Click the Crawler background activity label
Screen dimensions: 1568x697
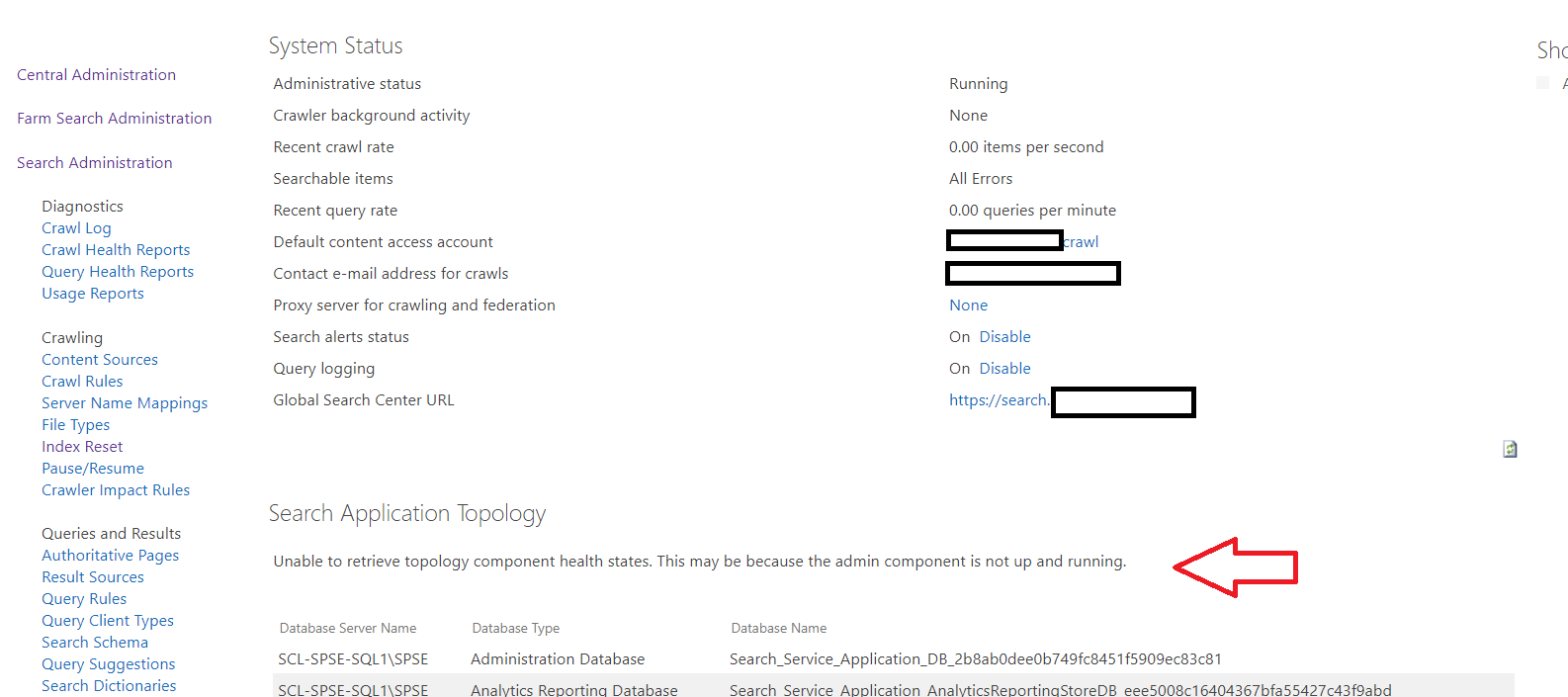372,116
